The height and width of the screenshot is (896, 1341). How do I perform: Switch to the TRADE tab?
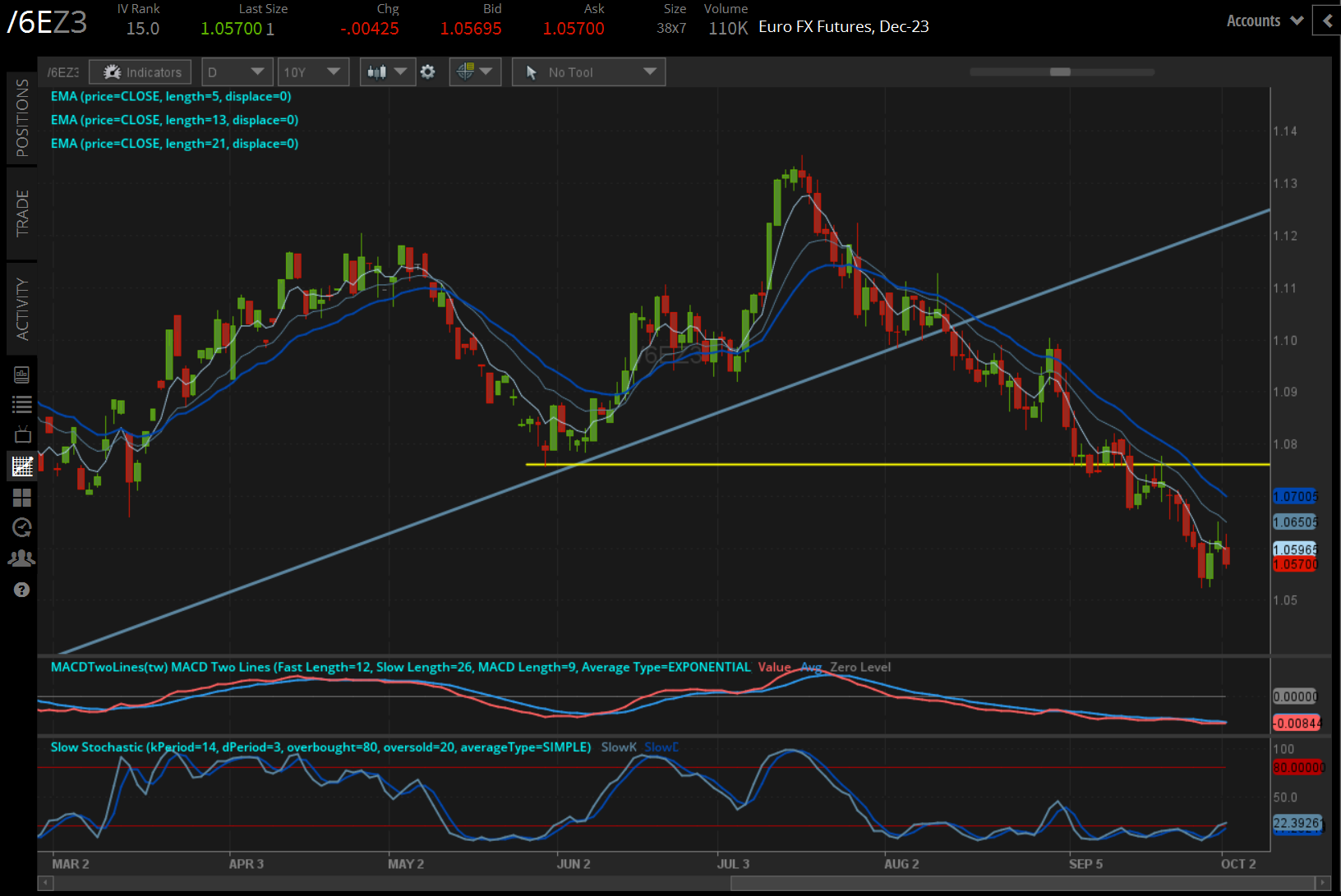click(22, 213)
